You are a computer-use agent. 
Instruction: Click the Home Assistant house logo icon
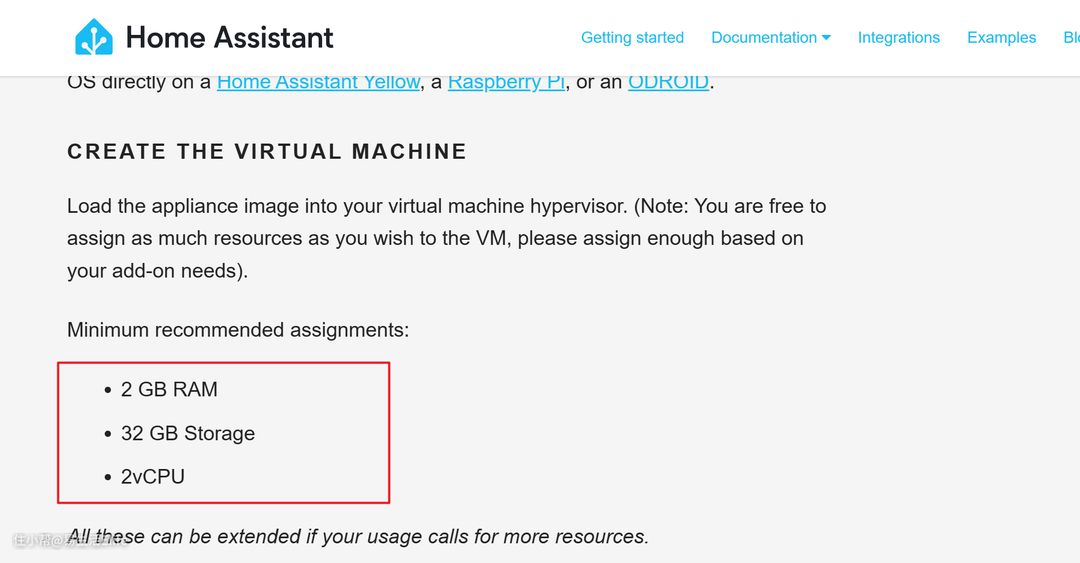(94, 37)
